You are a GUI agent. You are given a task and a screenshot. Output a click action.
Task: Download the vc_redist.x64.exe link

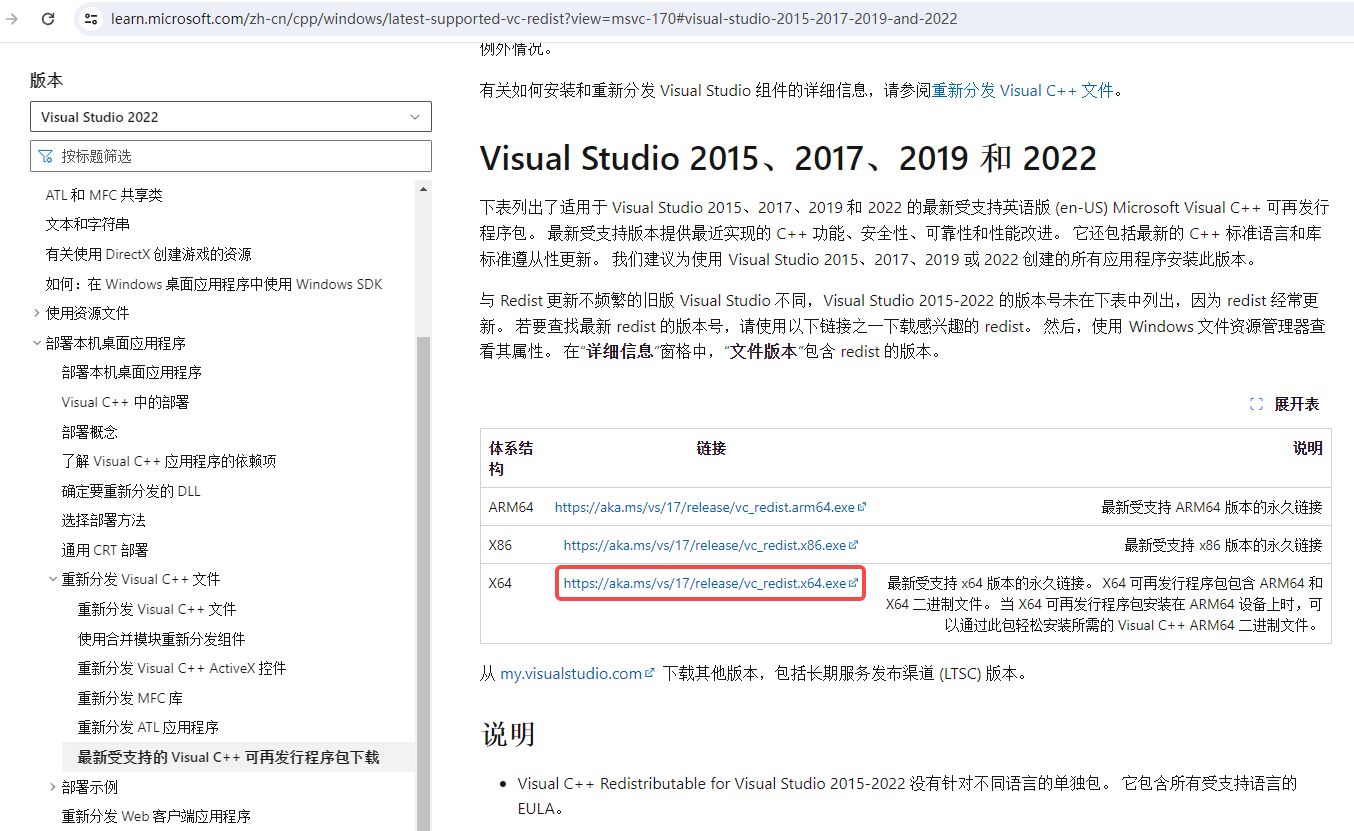pos(705,583)
